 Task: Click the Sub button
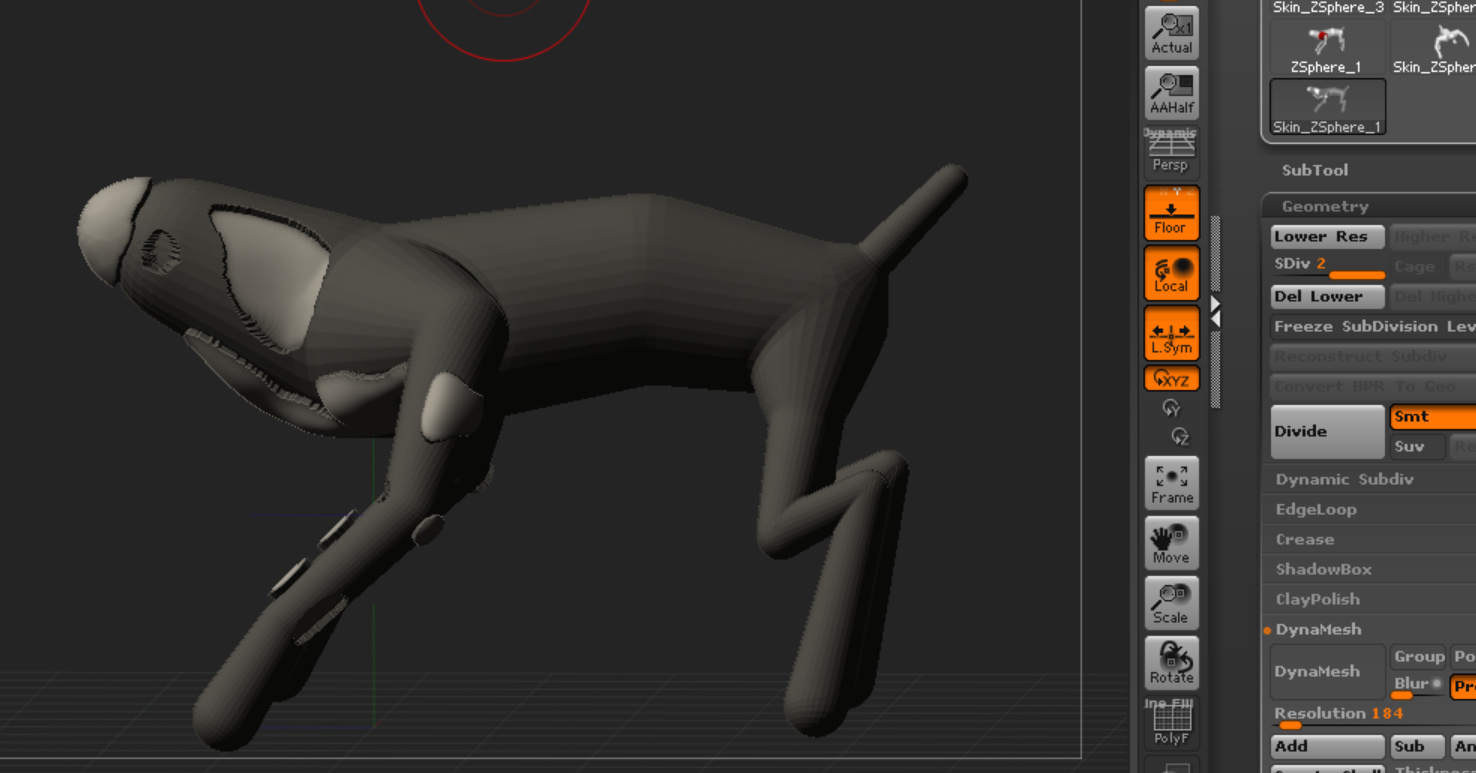[1418, 746]
